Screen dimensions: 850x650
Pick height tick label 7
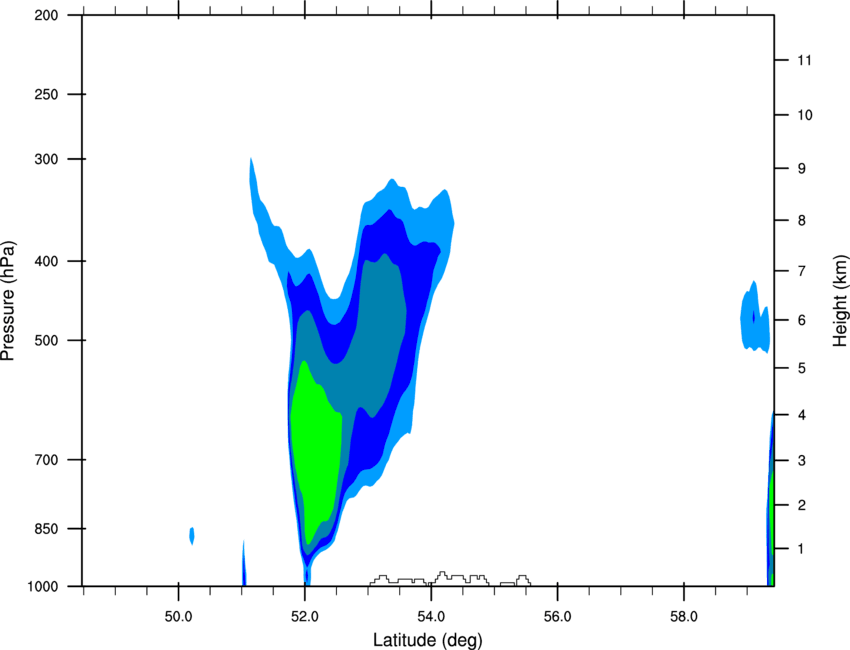click(802, 271)
